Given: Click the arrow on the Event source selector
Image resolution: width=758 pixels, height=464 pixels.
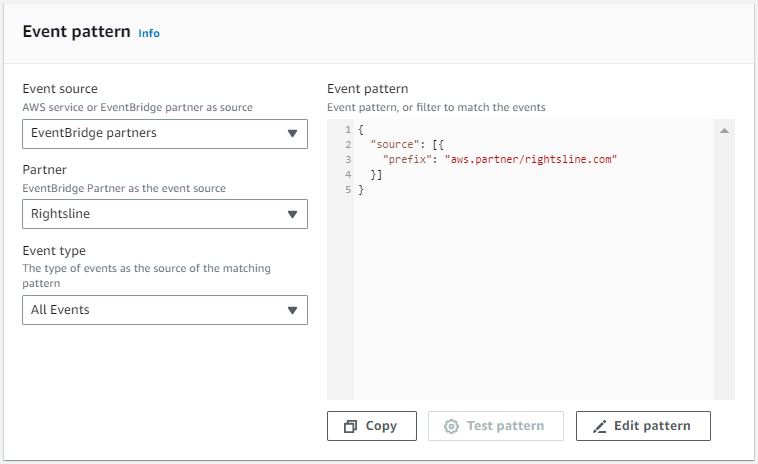Looking at the screenshot, I should click(x=292, y=133).
